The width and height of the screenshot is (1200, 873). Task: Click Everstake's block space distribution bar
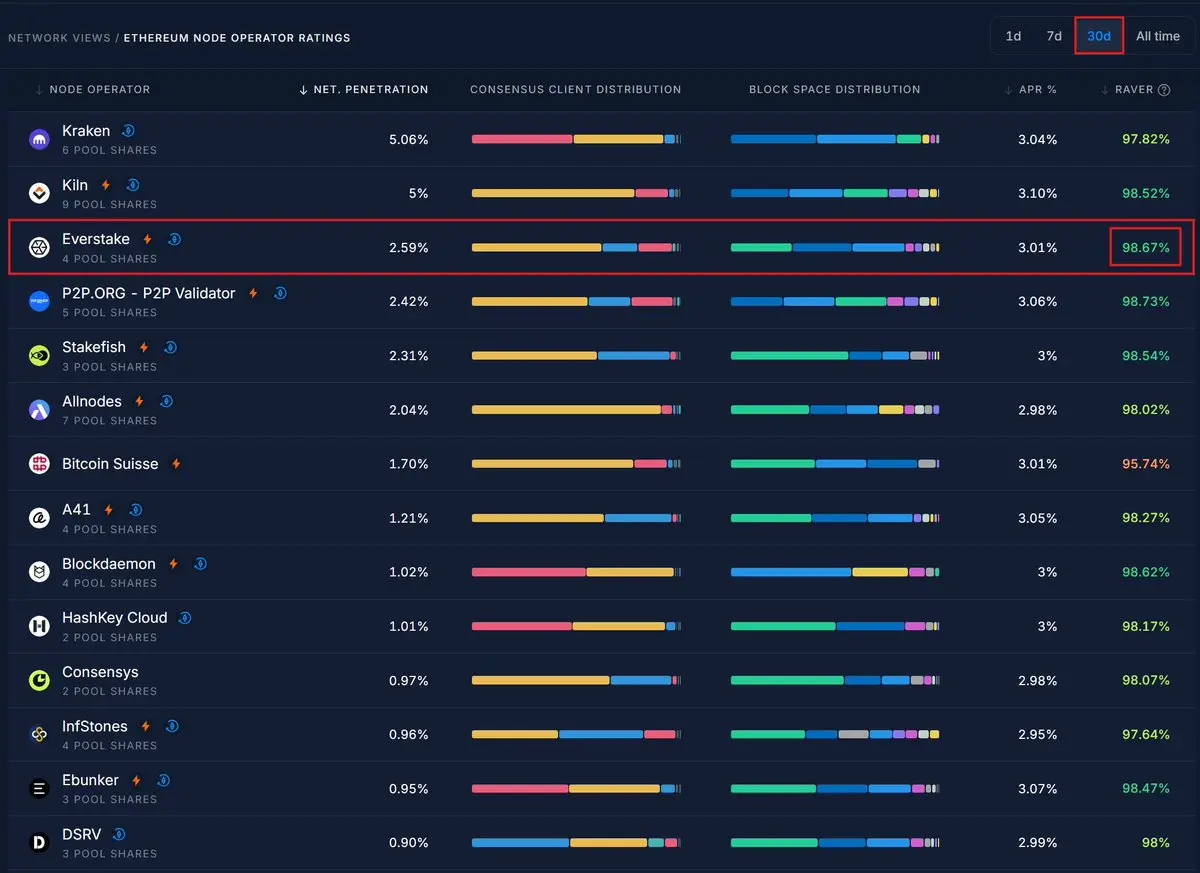835,247
